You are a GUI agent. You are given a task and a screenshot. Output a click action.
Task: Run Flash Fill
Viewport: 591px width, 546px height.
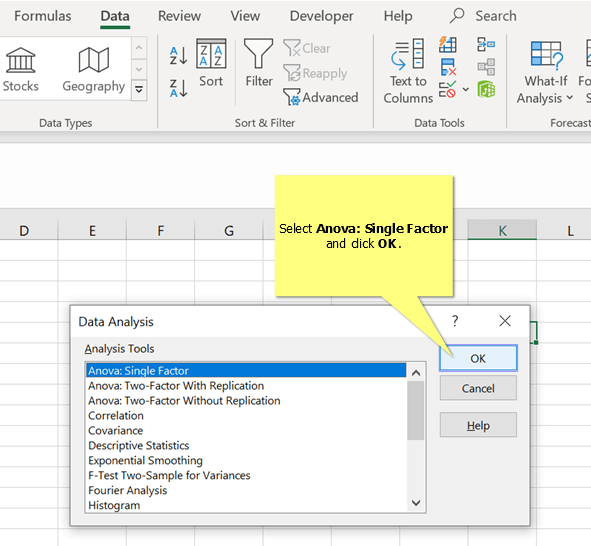(x=447, y=45)
